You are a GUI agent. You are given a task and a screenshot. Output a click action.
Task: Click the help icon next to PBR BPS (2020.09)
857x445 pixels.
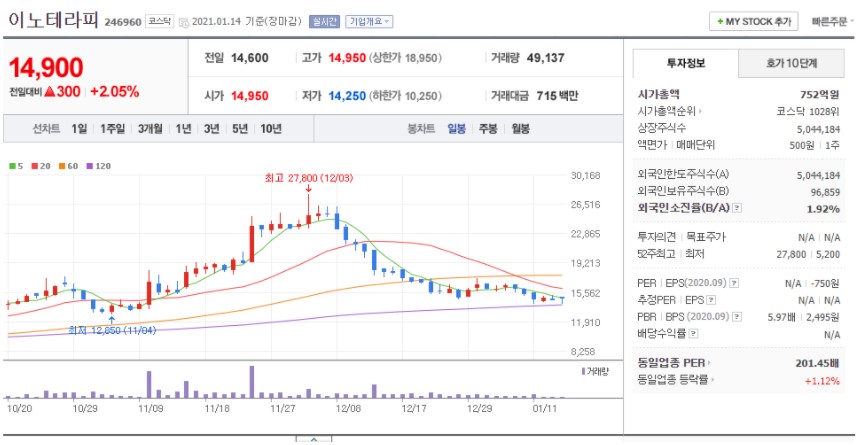click(737, 317)
